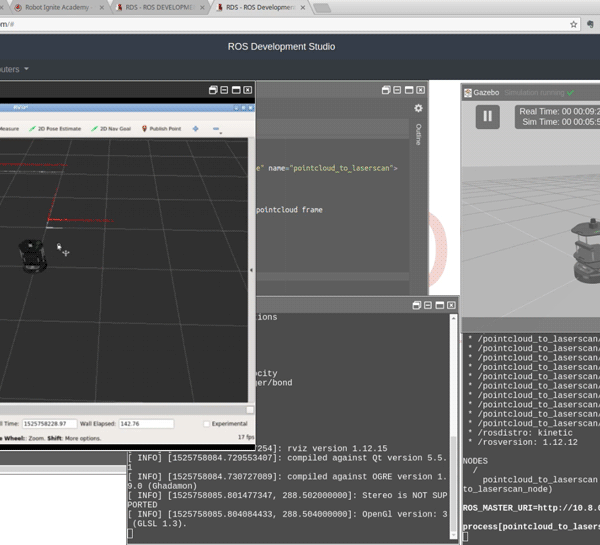Minimize the shell window
Viewport: 600px width, 545px height.
[428, 305]
